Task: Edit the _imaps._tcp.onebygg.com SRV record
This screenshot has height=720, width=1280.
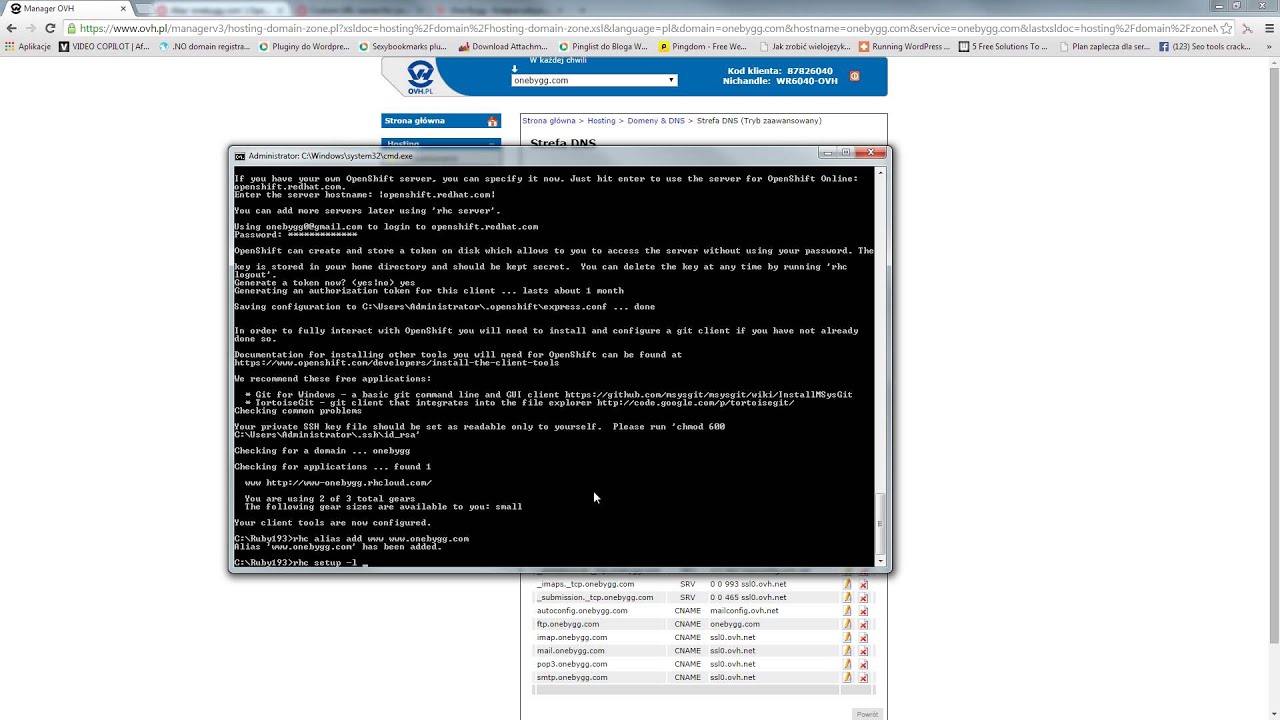Action: [847, 584]
